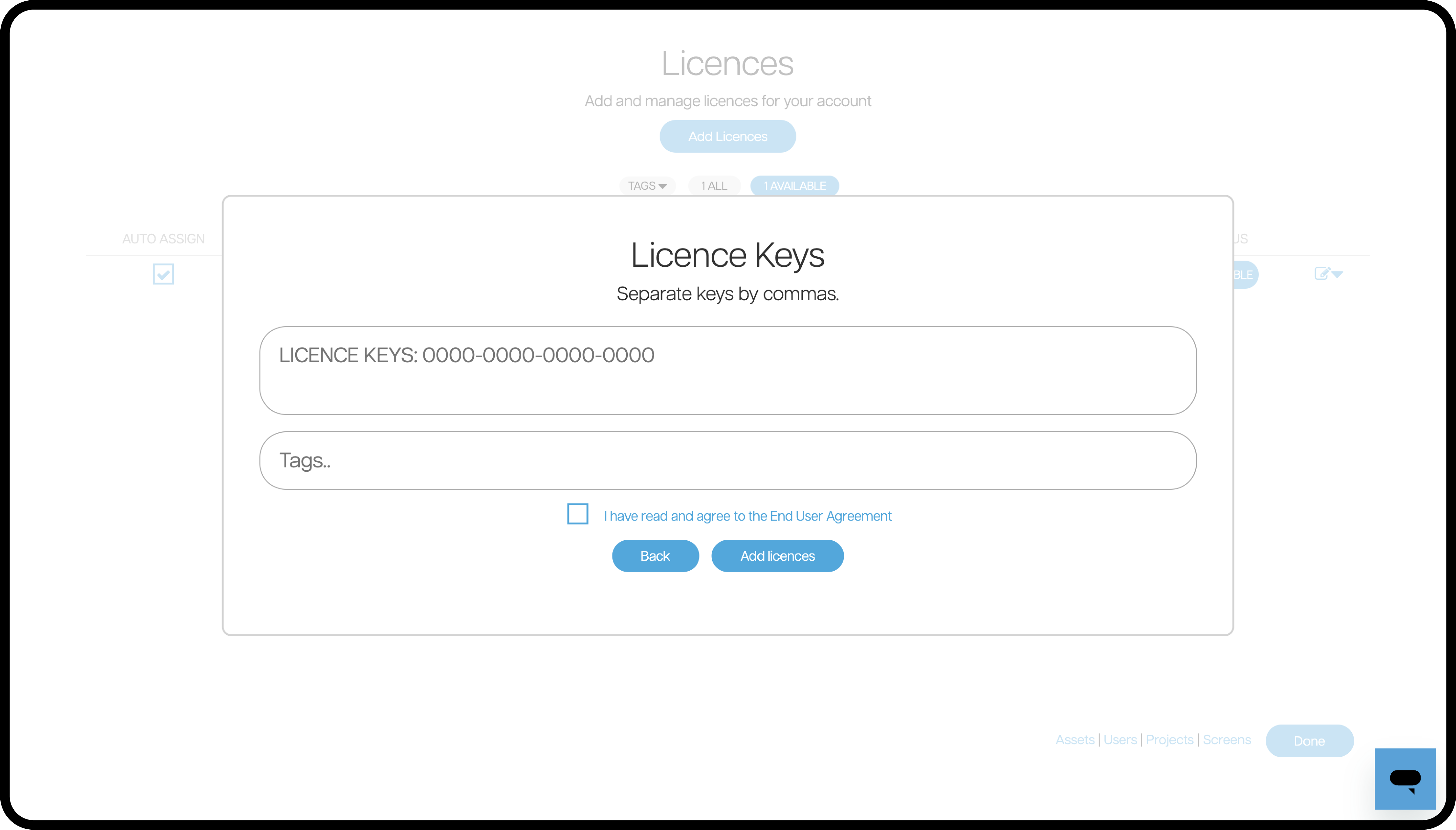Screen dimensions: 1456x830
Task: Go to the Assets link
Action: 1075,740
